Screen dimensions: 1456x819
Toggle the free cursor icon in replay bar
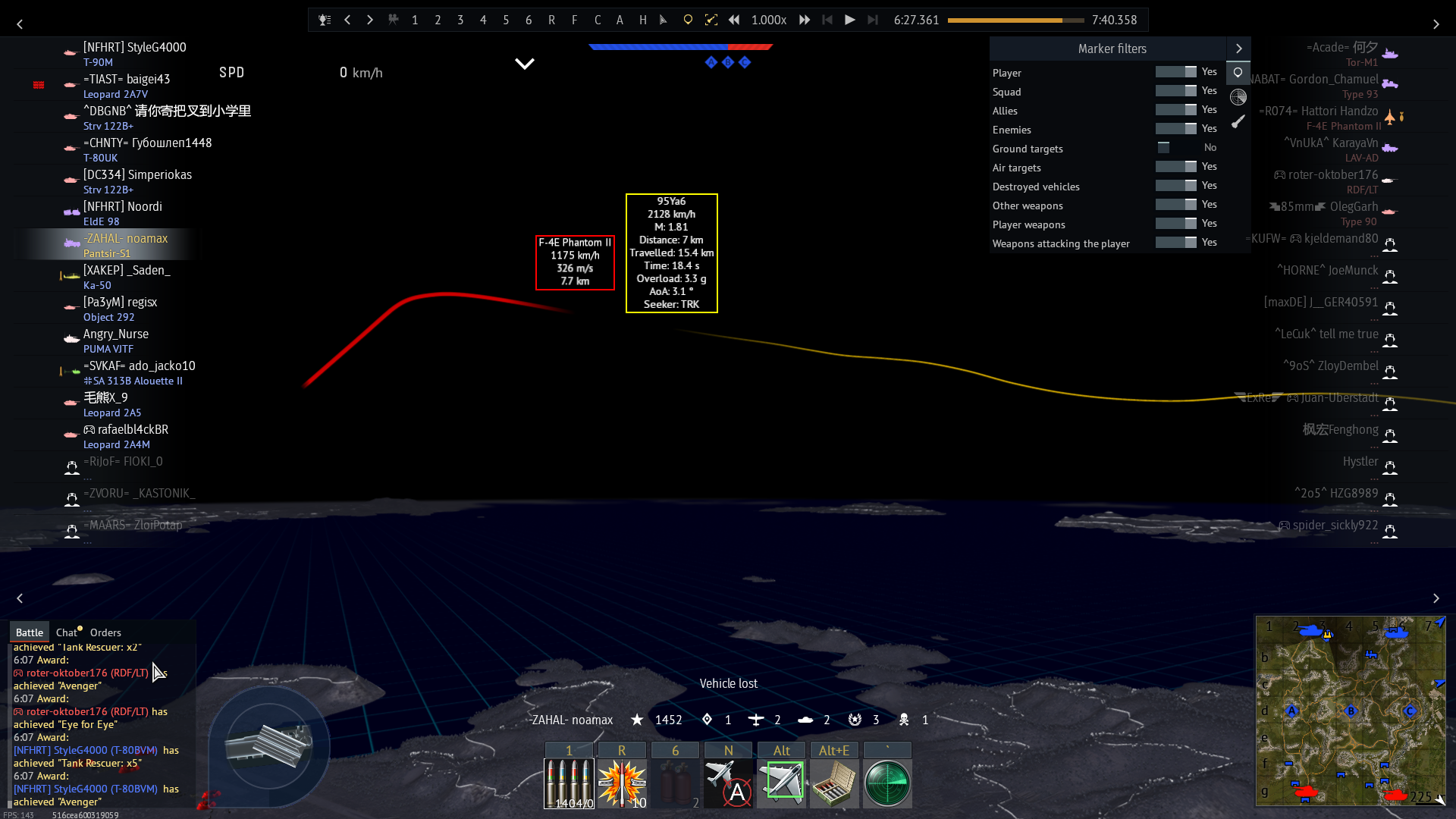[664, 20]
